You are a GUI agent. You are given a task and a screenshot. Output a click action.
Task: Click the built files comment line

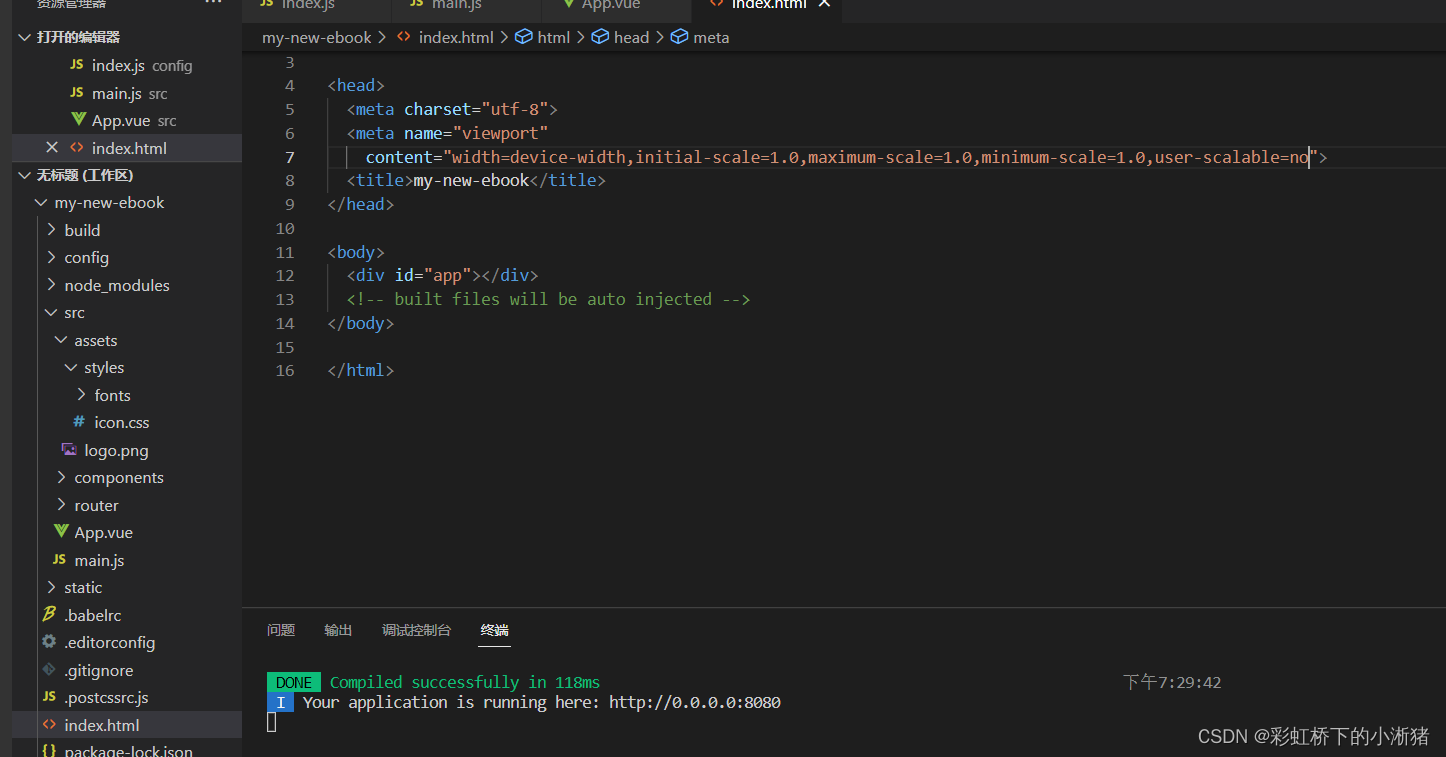[548, 299]
